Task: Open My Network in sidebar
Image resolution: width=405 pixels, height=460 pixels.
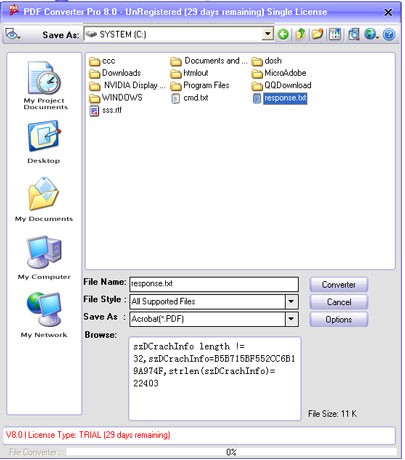Action: [x=44, y=315]
